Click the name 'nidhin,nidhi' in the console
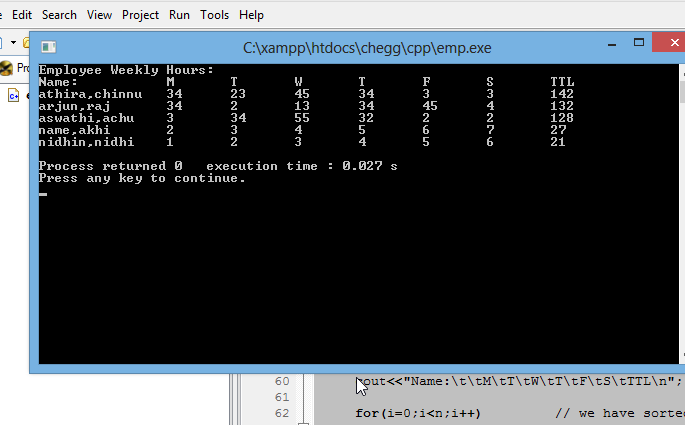Screen dimensions: 685x425 click(x=86, y=142)
